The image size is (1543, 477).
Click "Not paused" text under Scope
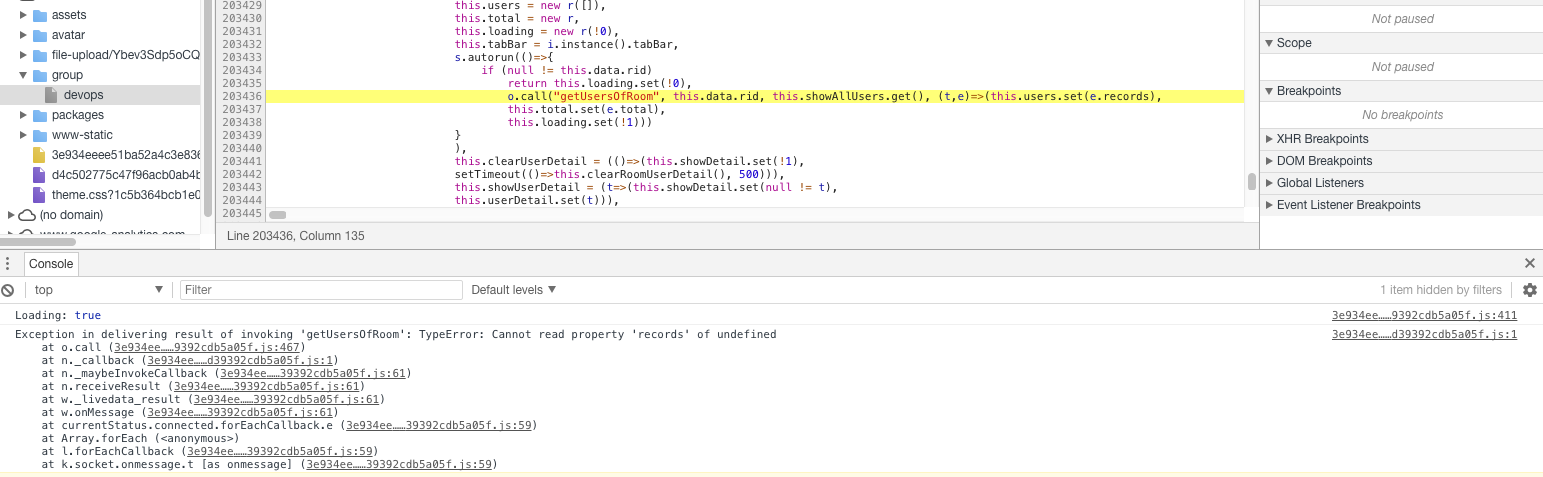(x=1402, y=67)
